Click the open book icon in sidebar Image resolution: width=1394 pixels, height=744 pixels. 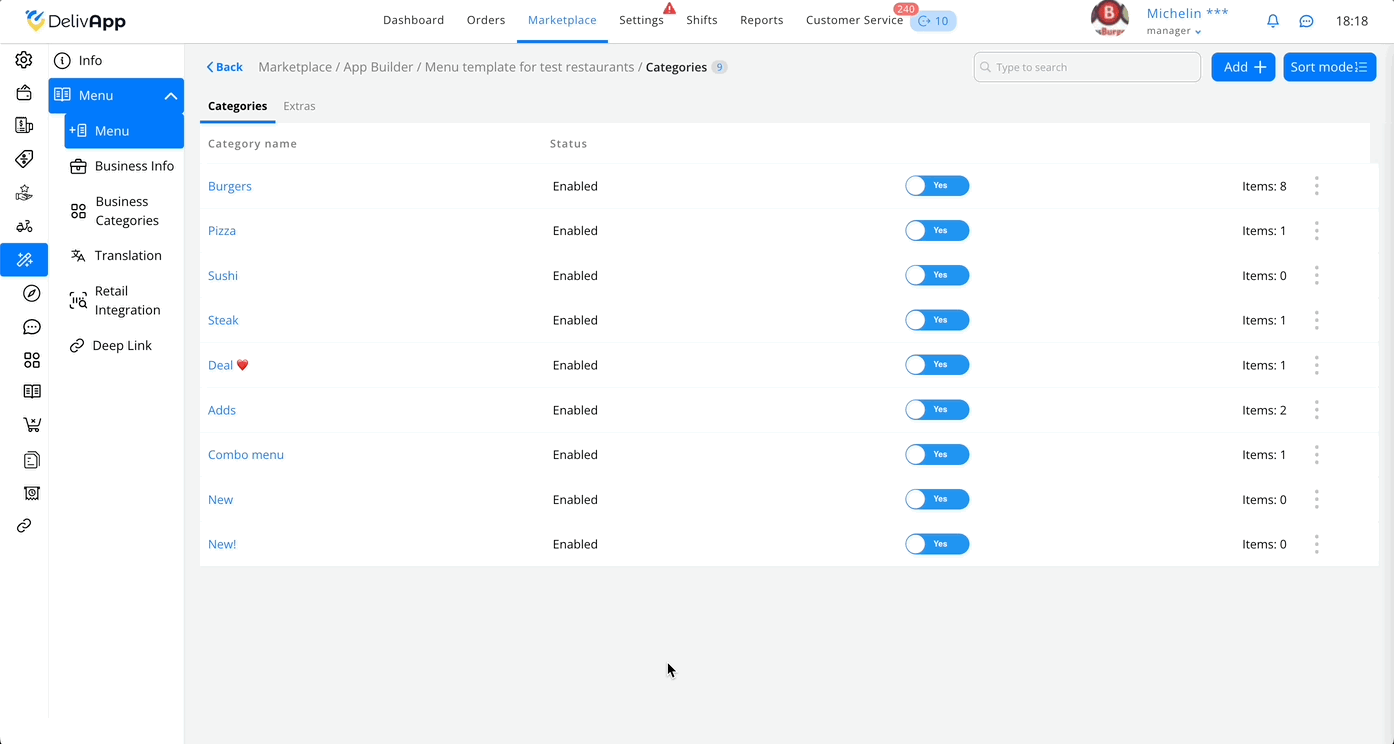[32, 392]
